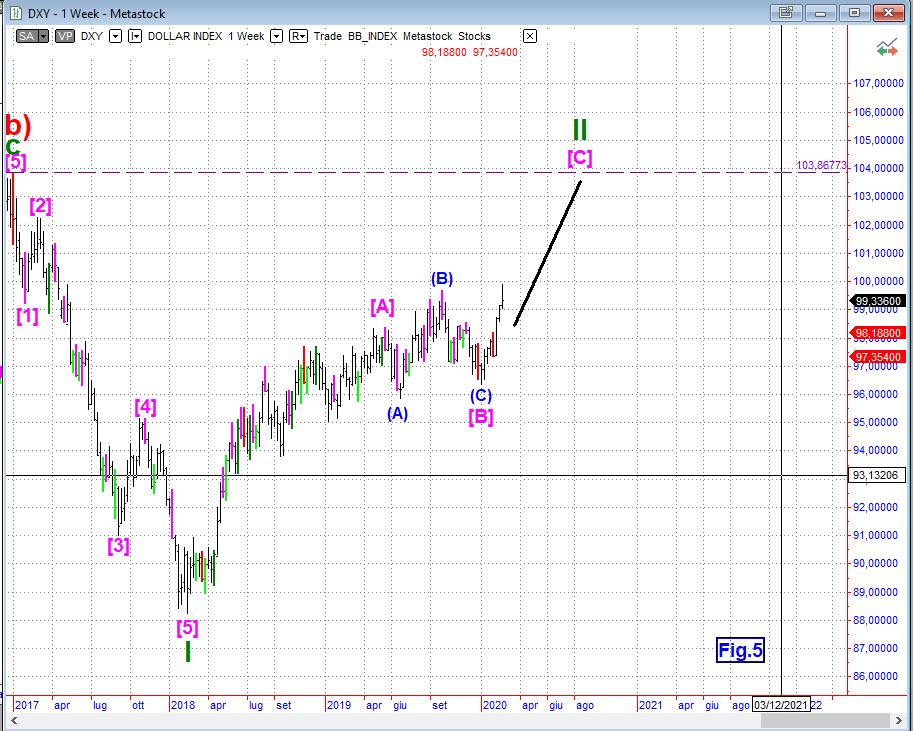Click the 103,86773 dashed line level label
The width and height of the screenshot is (913, 731).
(821, 165)
